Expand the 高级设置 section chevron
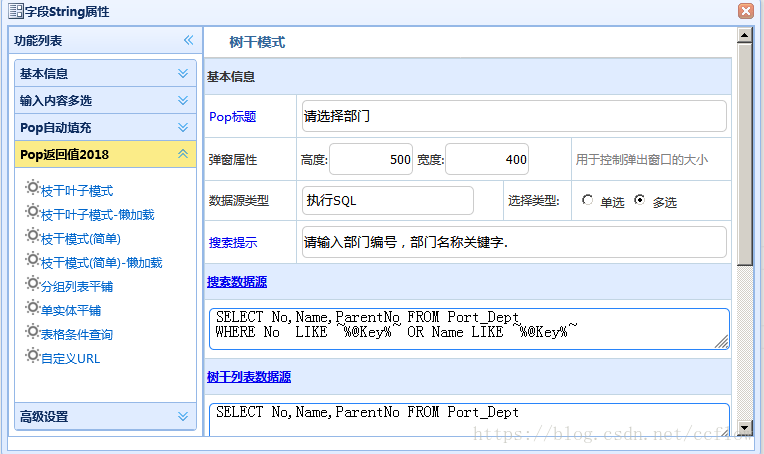The image size is (764, 454). pos(183,416)
